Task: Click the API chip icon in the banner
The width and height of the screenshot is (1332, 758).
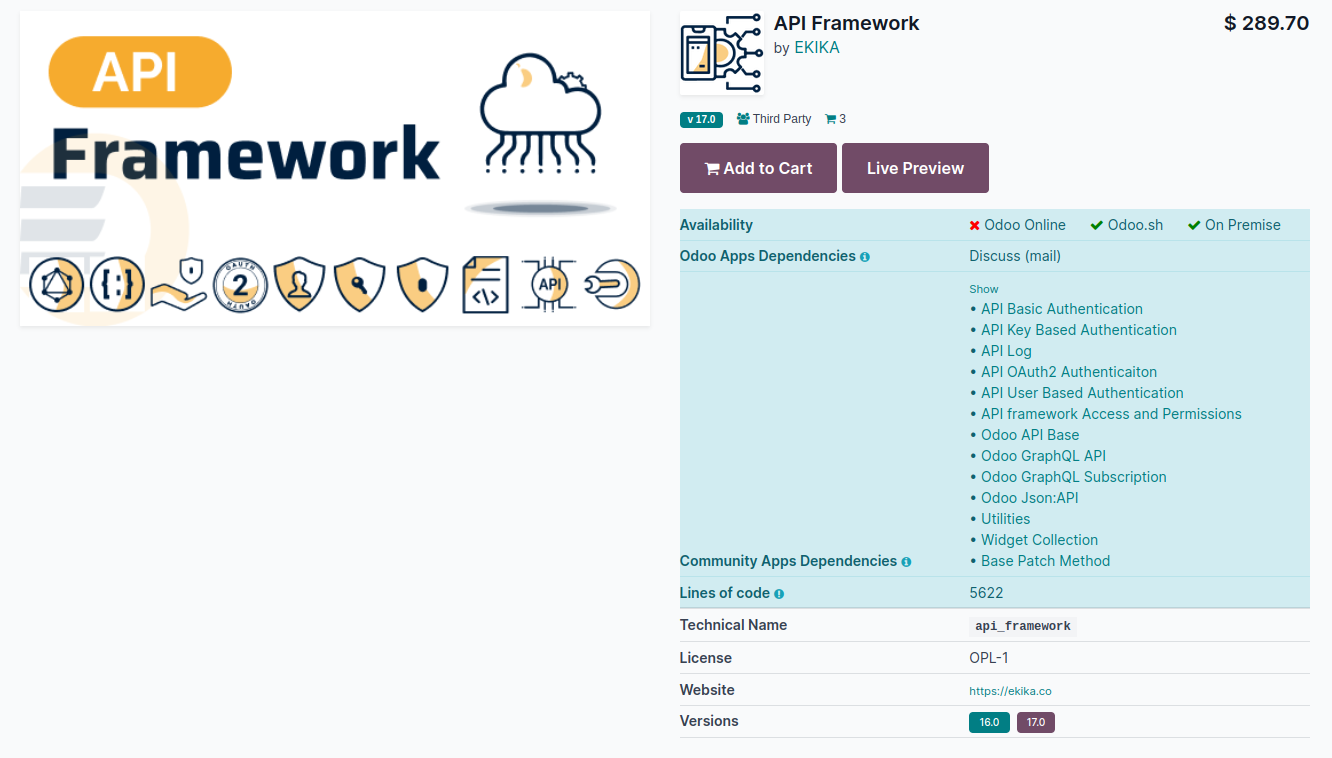Action: (x=550, y=285)
